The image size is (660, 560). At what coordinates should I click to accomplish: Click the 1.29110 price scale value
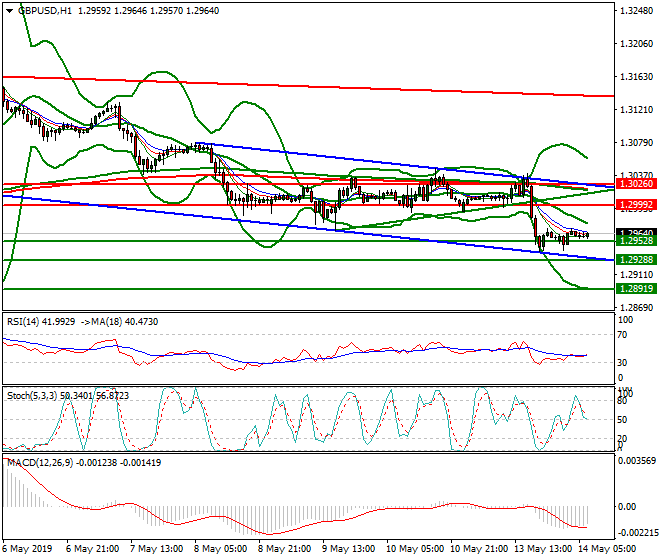(636, 275)
